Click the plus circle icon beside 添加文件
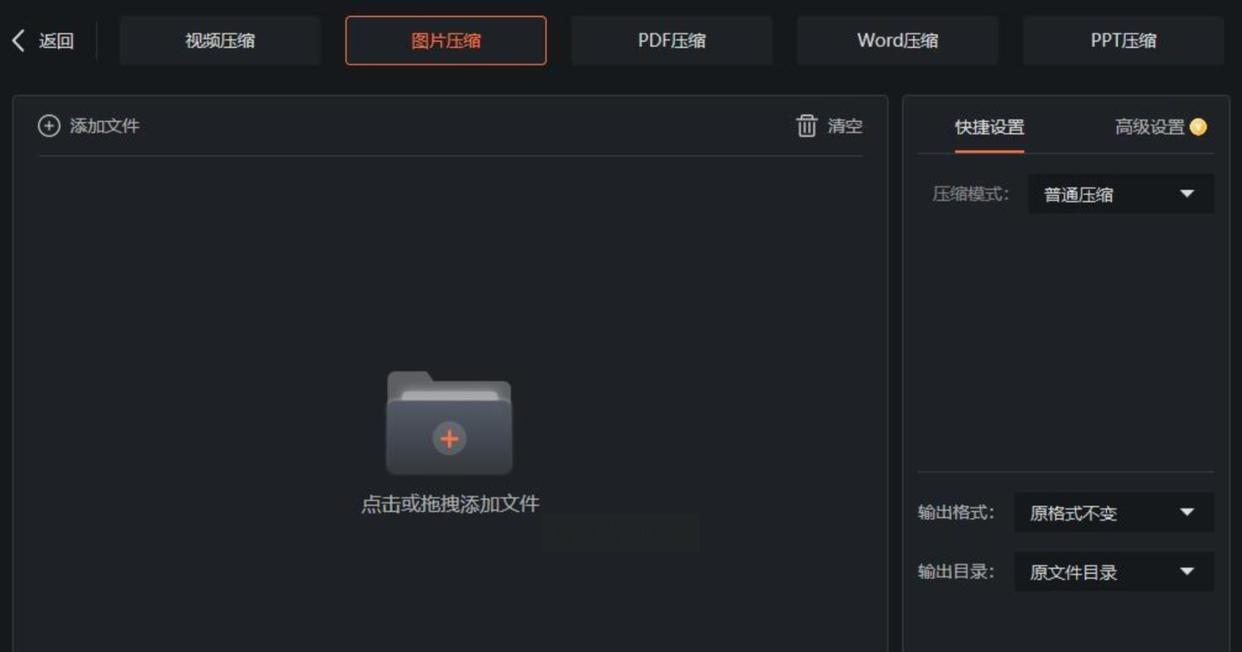Image resolution: width=1242 pixels, height=652 pixels. click(49, 126)
